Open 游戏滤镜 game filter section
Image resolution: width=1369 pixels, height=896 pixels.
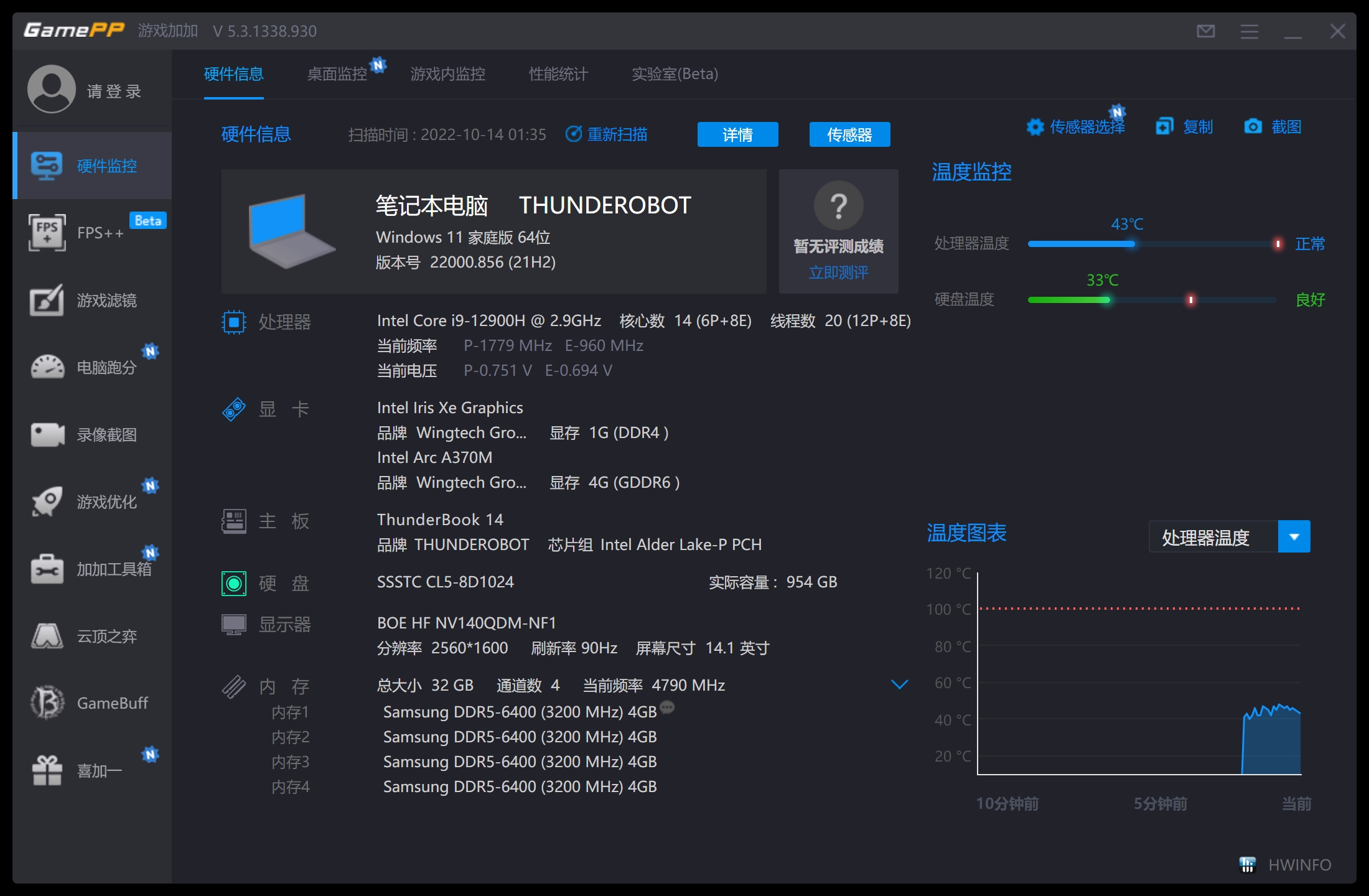[x=92, y=301]
